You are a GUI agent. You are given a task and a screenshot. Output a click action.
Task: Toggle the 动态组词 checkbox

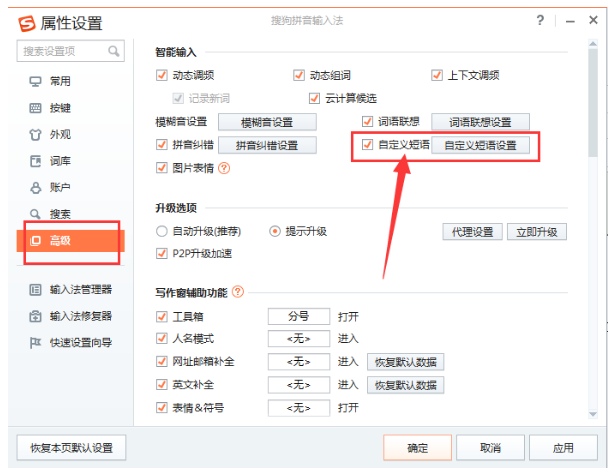(x=299, y=75)
